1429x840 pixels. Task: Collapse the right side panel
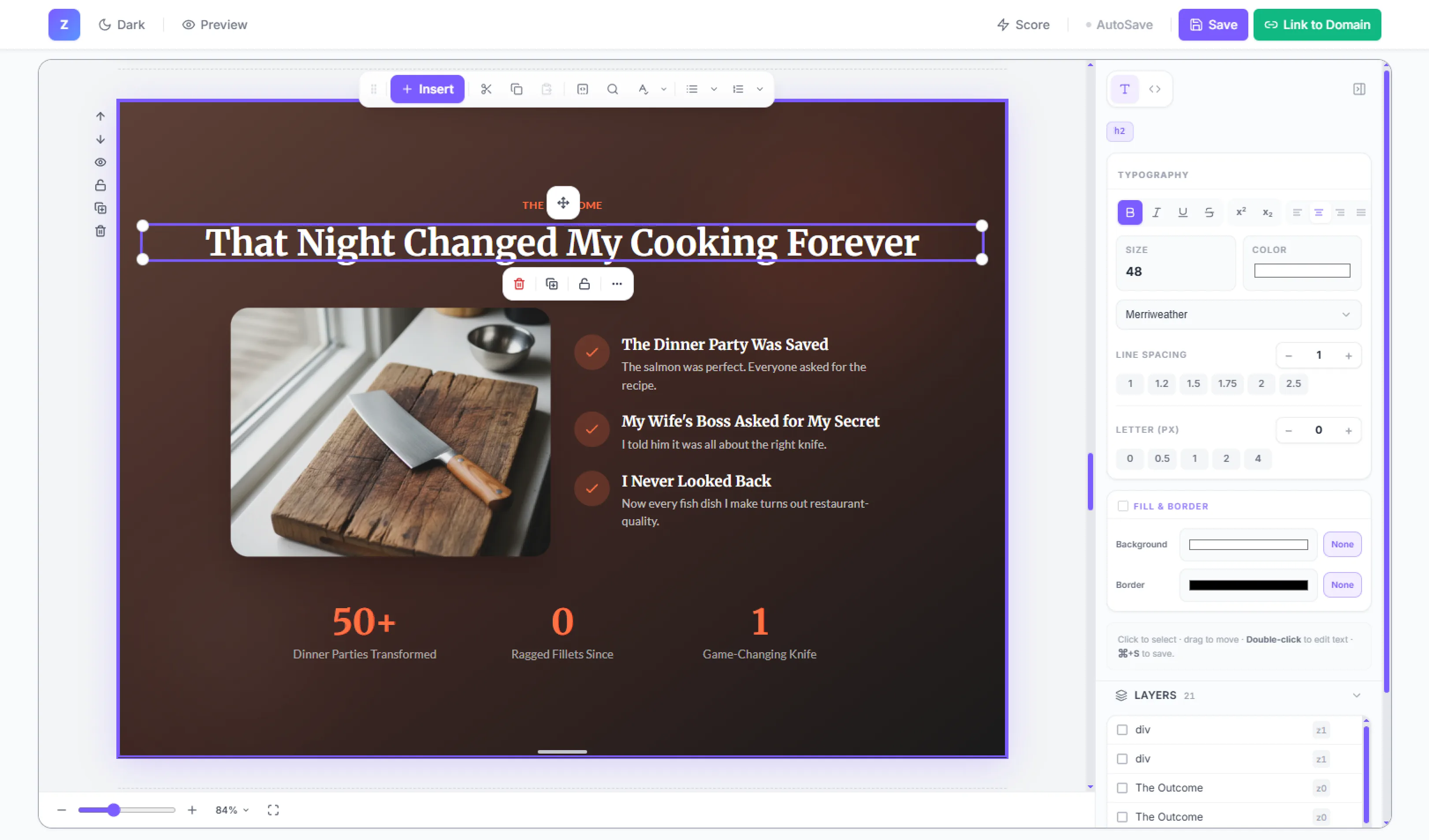pyautogui.click(x=1358, y=89)
